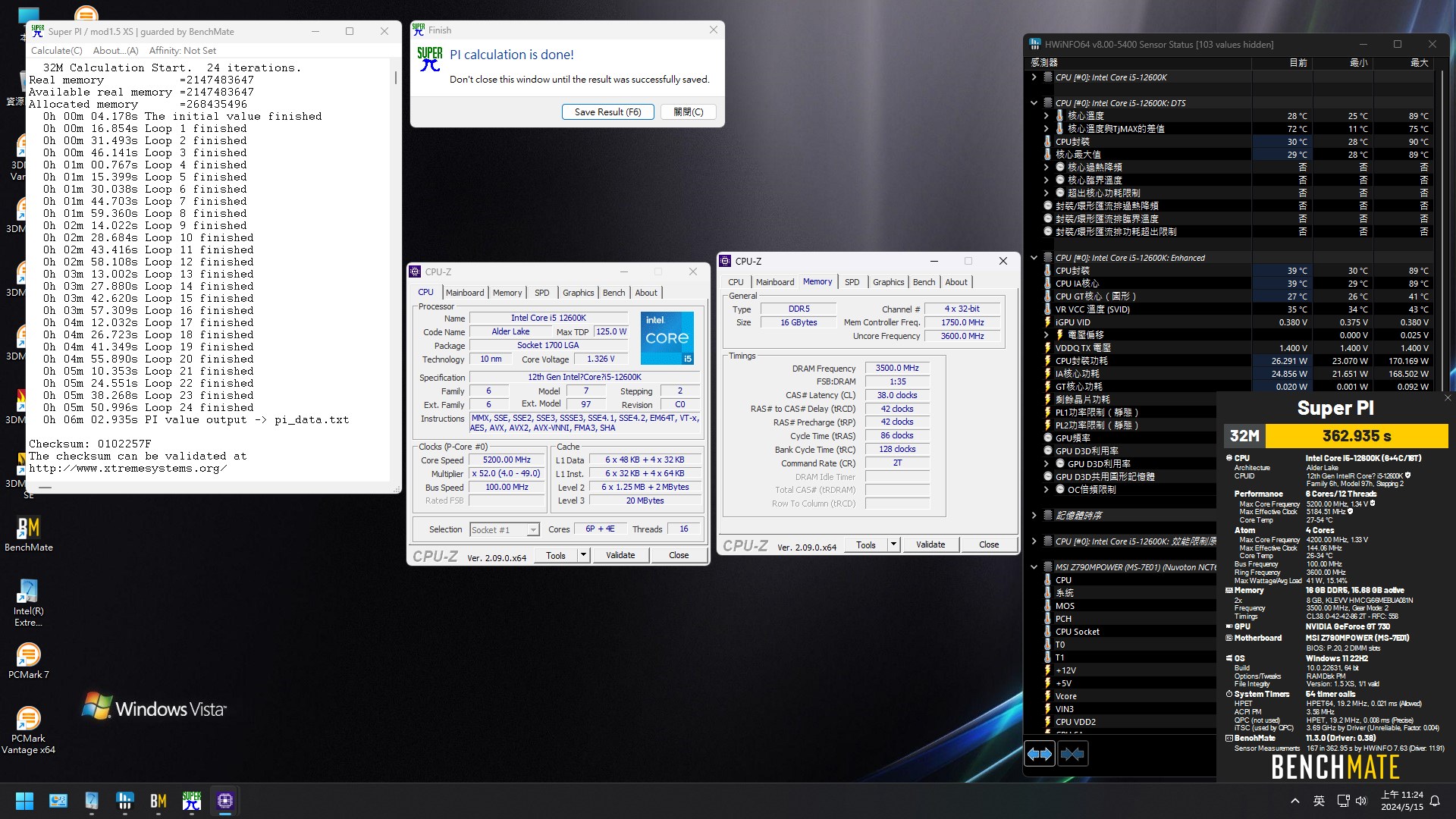Click the DRAM Frequency 3500.0 MHz value
The height and width of the screenshot is (819, 1456).
tap(897, 368)
